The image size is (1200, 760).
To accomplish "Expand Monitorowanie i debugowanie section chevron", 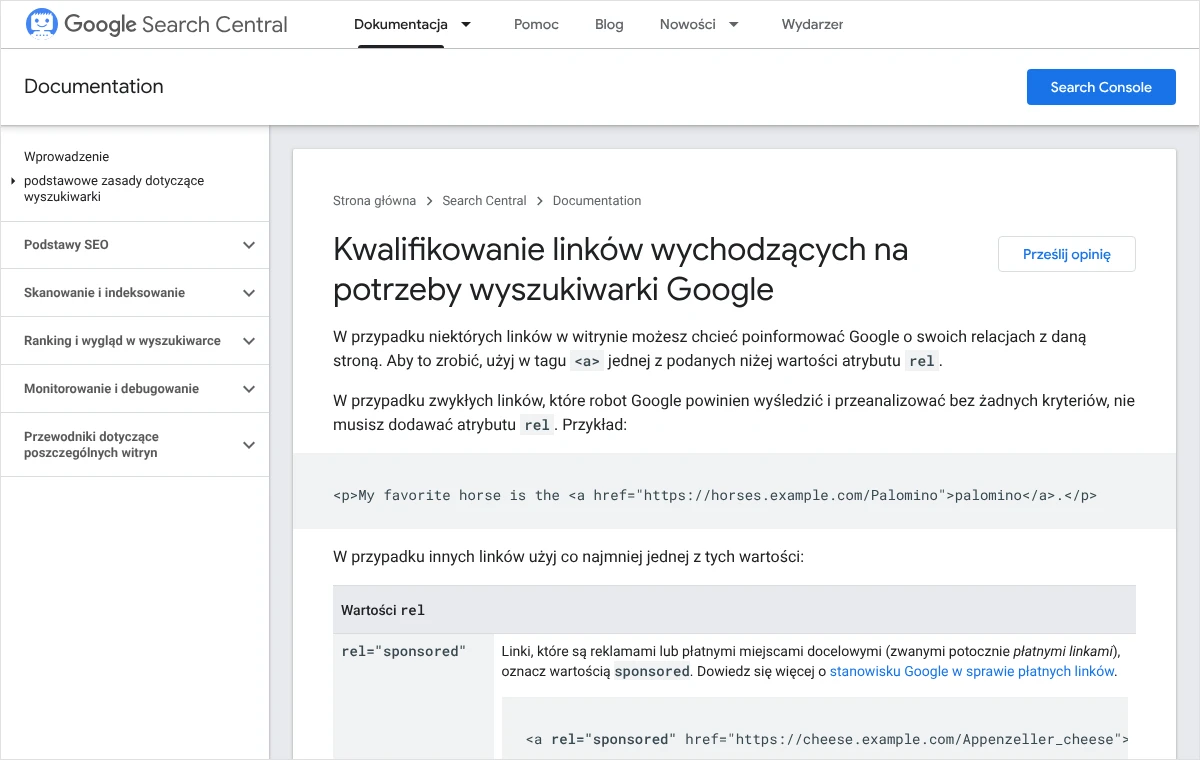I will (x=249, y=389).
